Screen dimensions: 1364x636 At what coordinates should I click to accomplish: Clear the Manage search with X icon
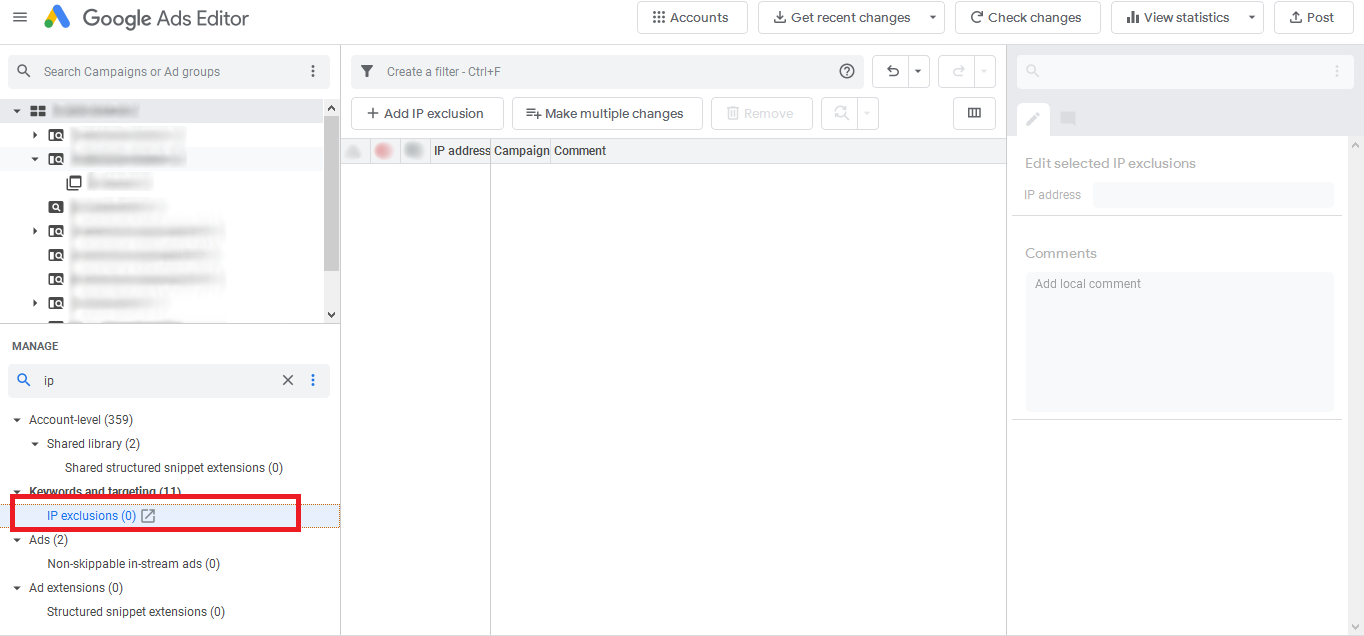tap(288, 380)
